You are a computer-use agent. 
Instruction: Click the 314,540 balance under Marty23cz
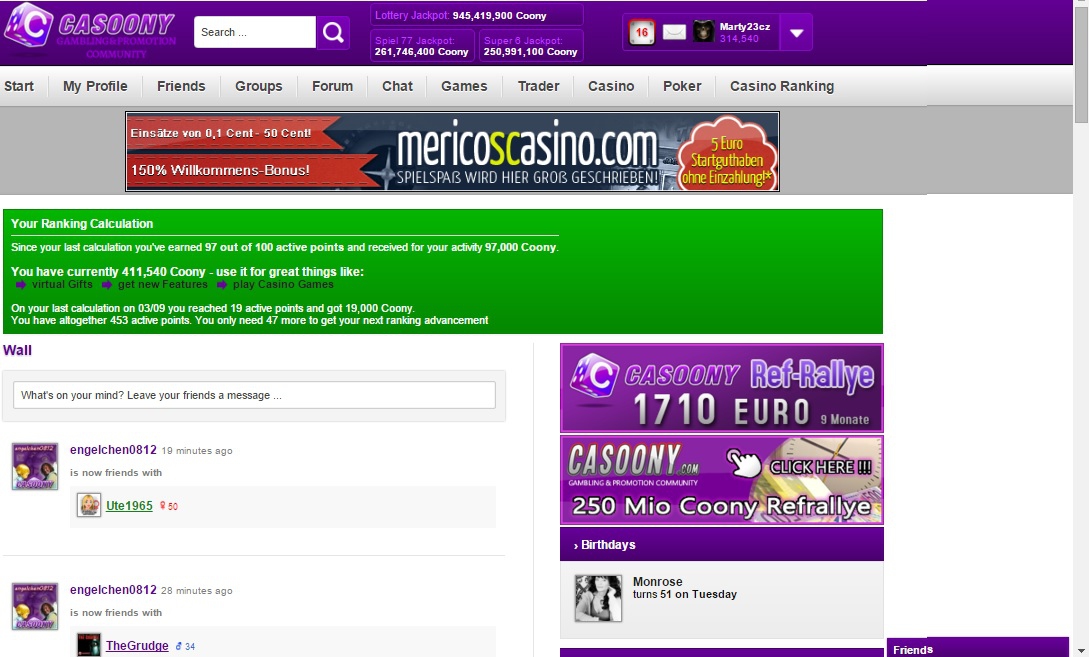tap(739, 39)
